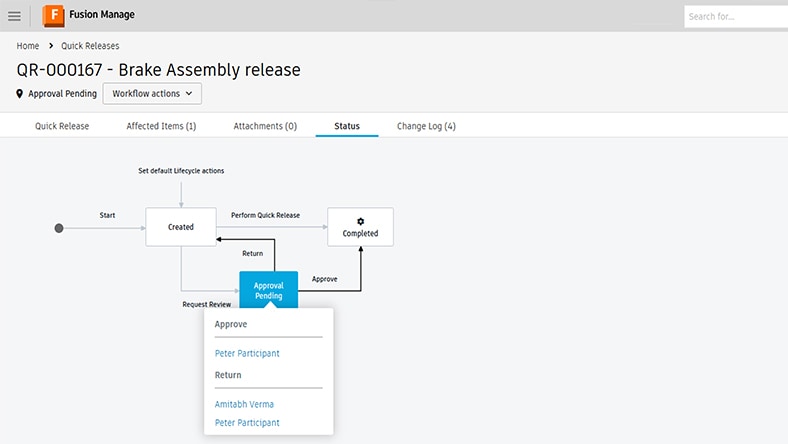Open Amitabh Verma user link

pyautogui.click(x=244, y=404)
